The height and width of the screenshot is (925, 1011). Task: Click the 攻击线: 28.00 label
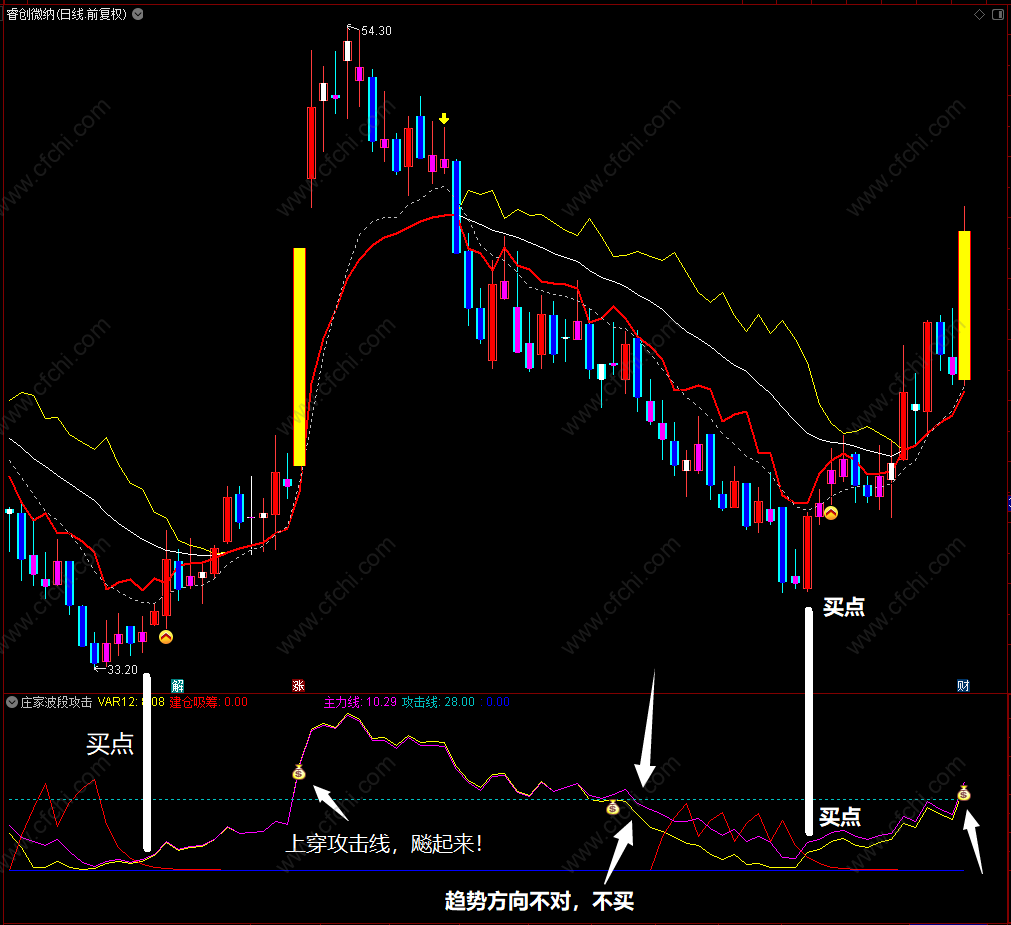tap(438, 702)
